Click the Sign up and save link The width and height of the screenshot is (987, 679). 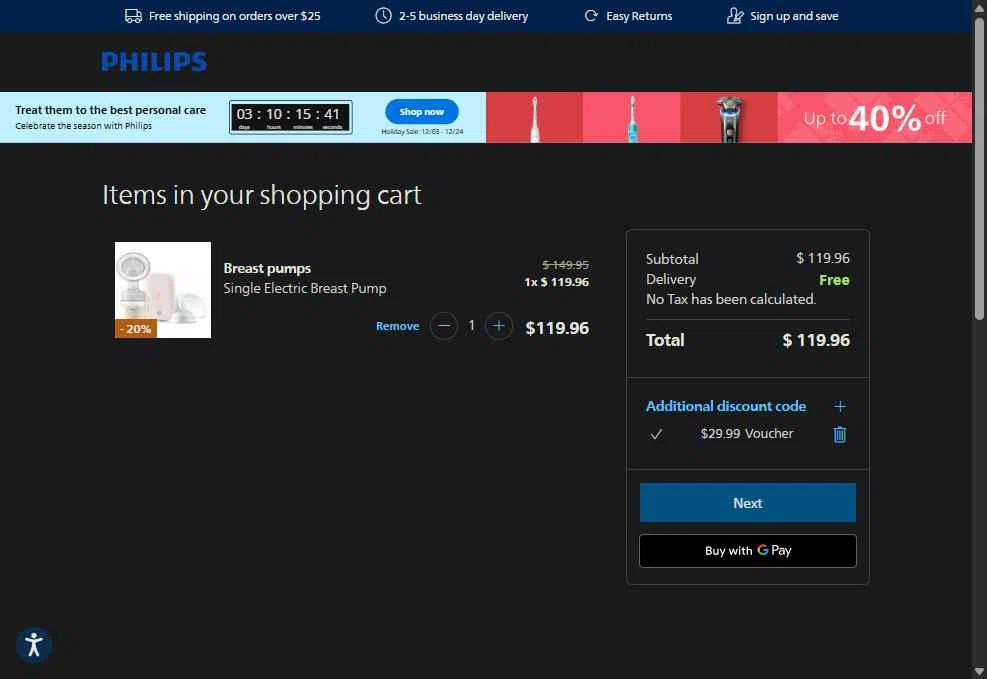point(794,16)
